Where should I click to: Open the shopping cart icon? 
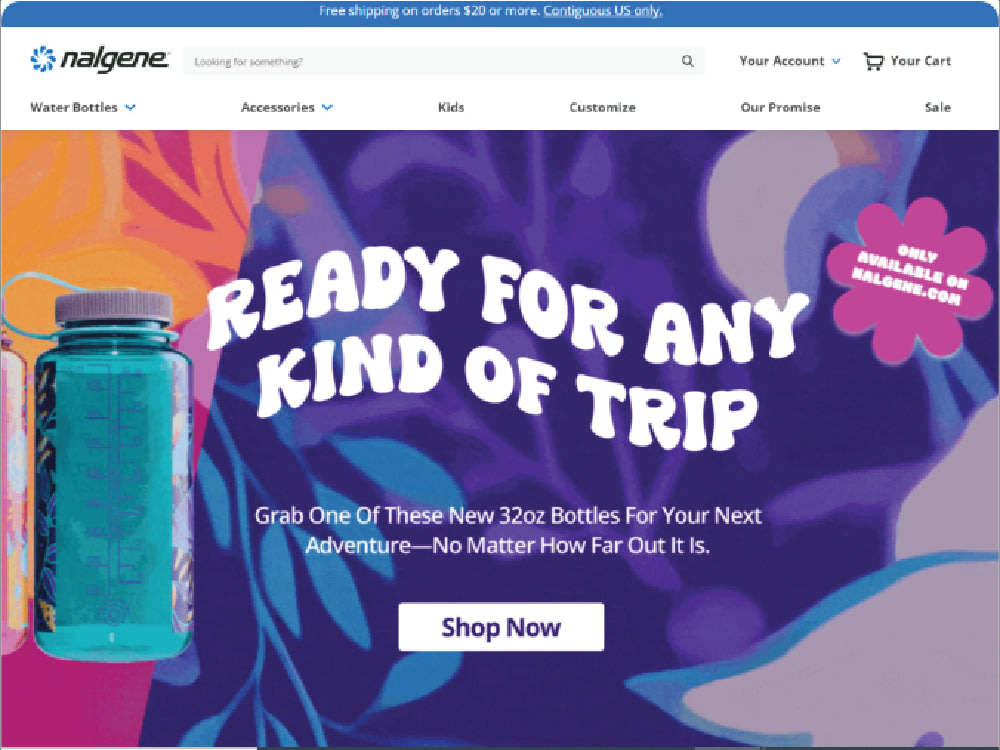coord(873,61)
